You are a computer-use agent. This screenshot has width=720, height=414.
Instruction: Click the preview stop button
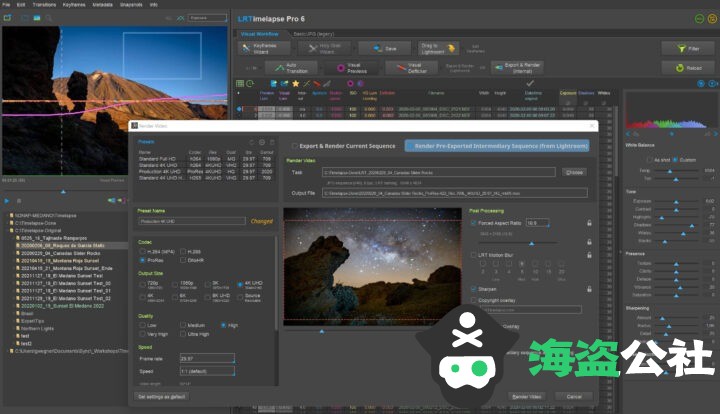pyautogui.click(x=19, y=201)
